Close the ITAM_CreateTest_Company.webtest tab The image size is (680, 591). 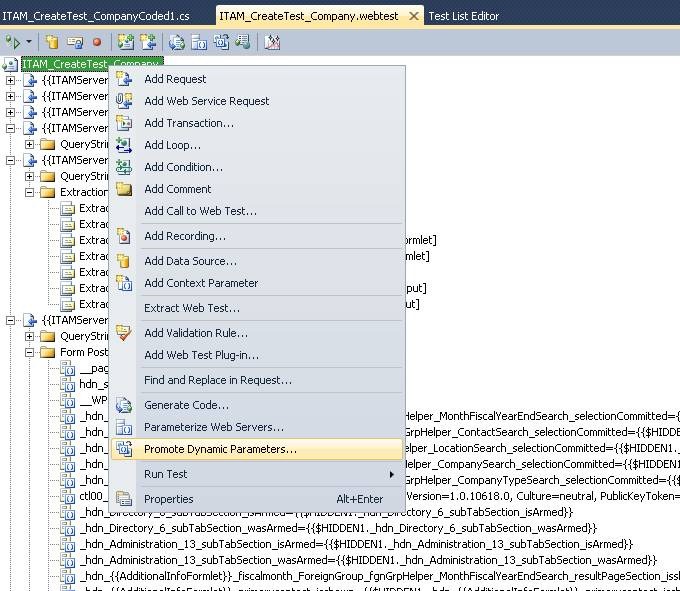tap(414, 16)
